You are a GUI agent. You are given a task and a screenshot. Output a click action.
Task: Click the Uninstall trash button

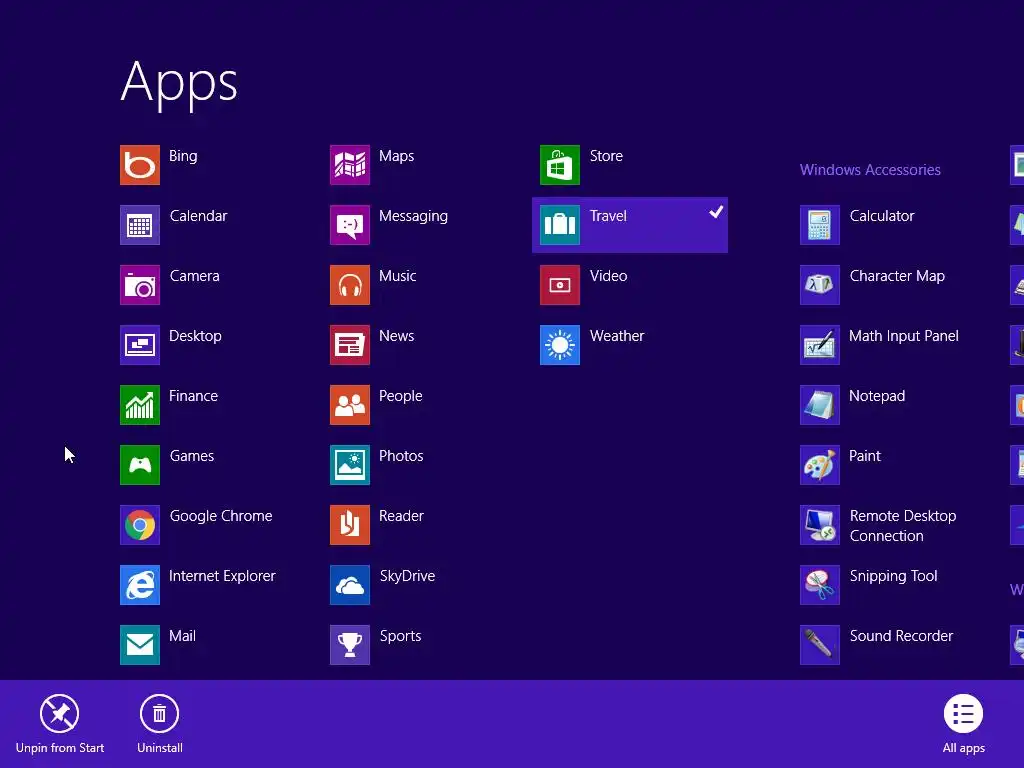coord(159,724)
